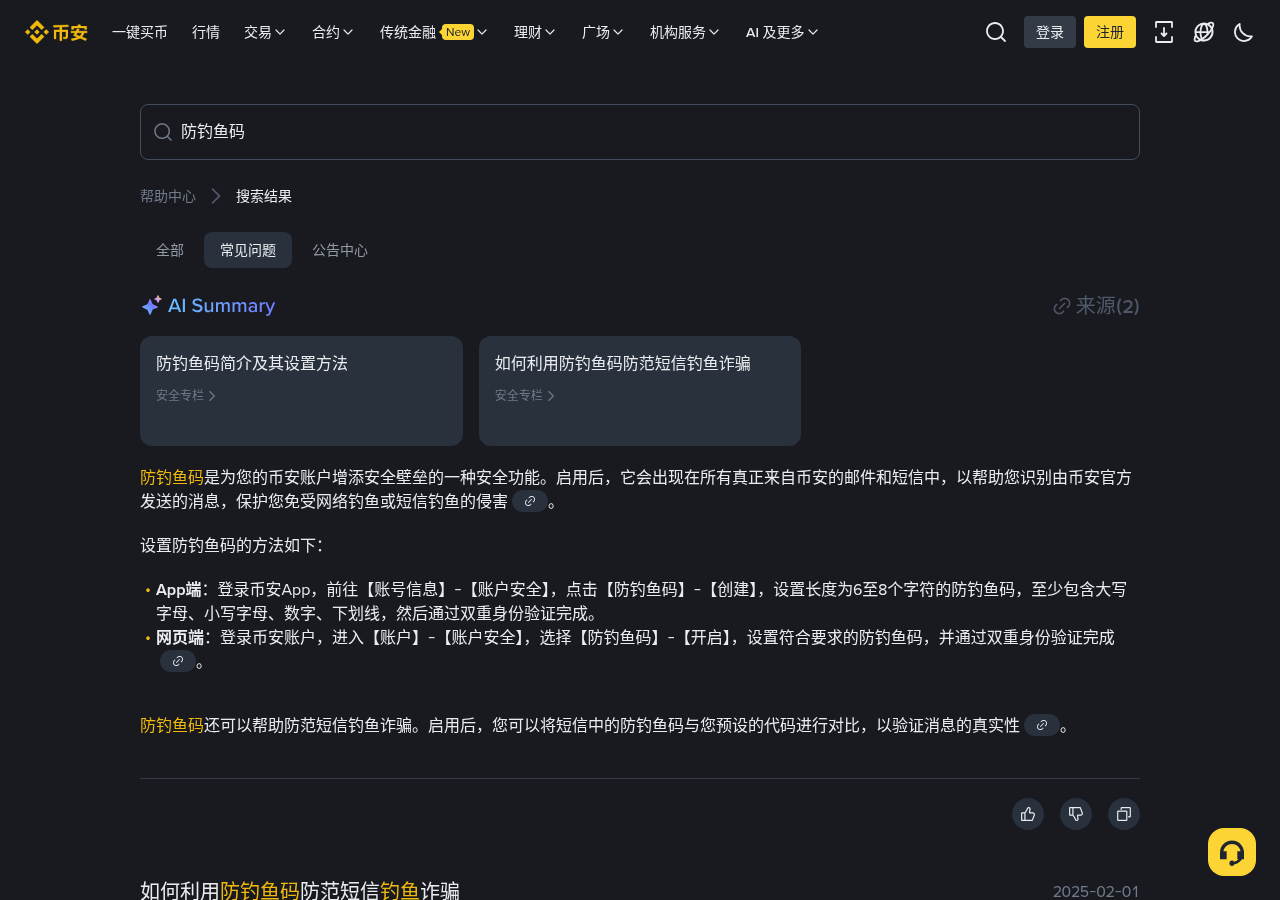Viewport: 1280px width, 900px height.
Task: Click the search icon inside search box
Action: click(x=163, y=132)
